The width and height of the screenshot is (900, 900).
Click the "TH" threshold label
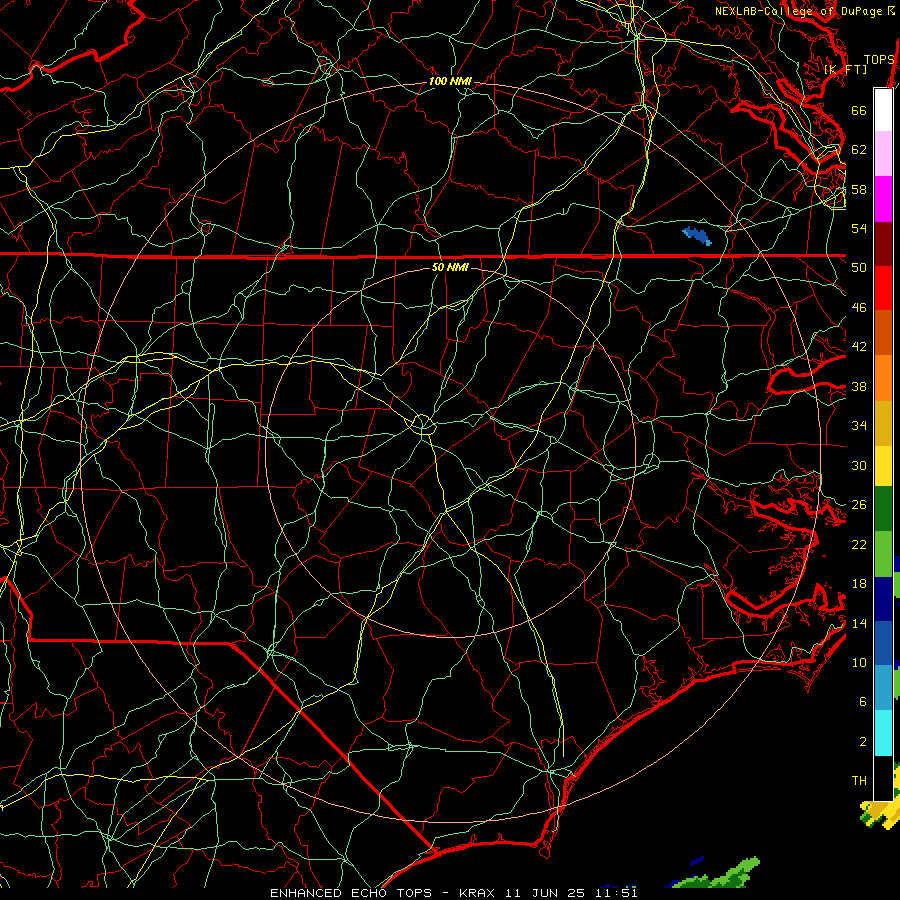pos(859,781)
